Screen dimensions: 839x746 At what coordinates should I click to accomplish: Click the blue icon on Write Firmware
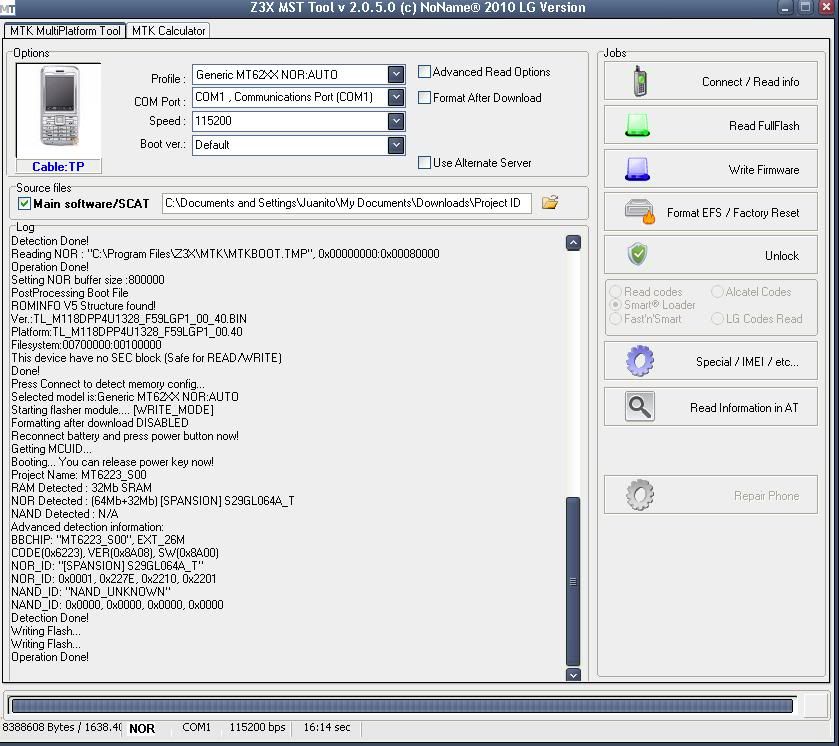pos(638,169)
